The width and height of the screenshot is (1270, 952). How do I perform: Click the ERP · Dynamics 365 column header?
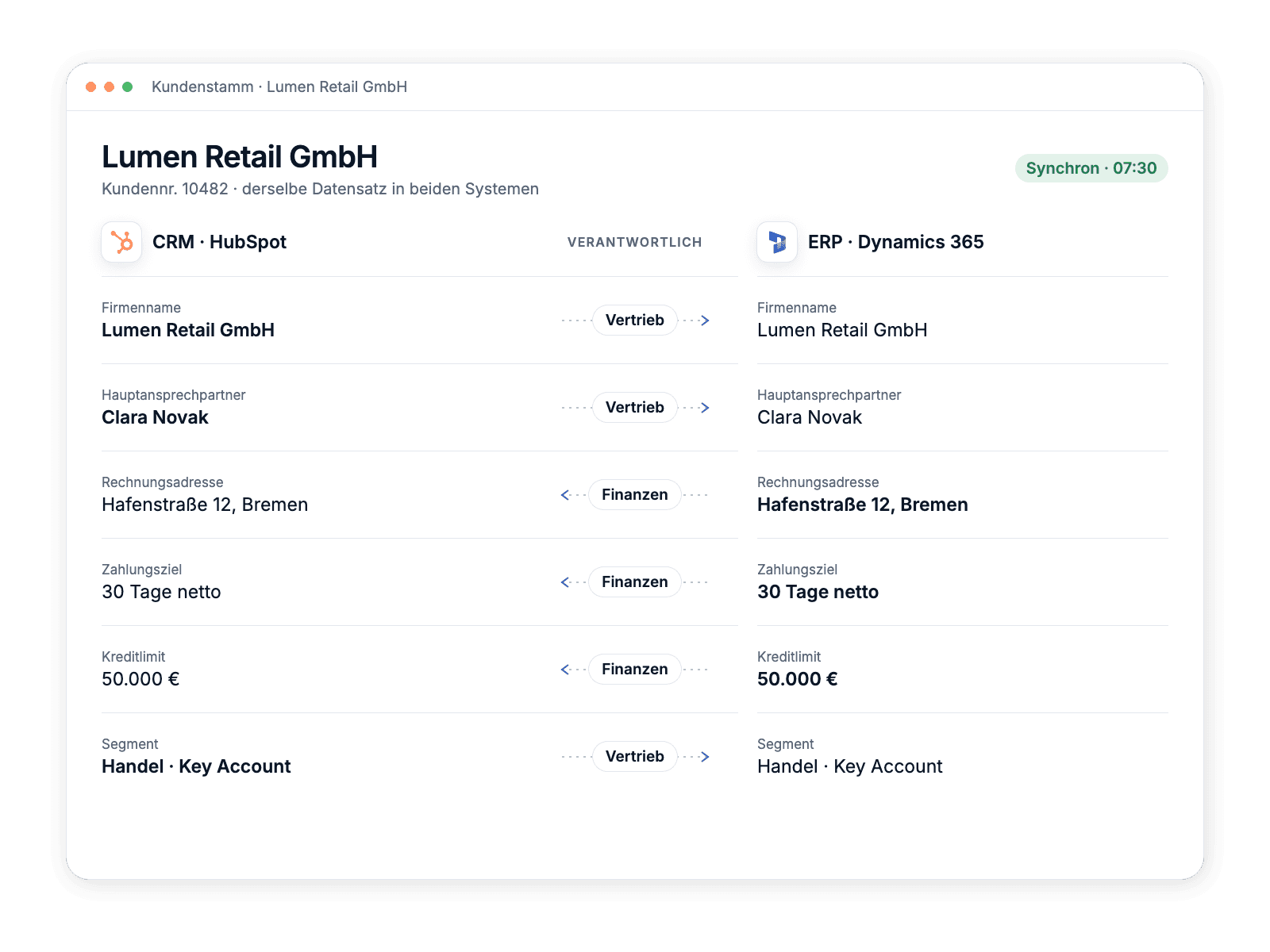point(895,242)
